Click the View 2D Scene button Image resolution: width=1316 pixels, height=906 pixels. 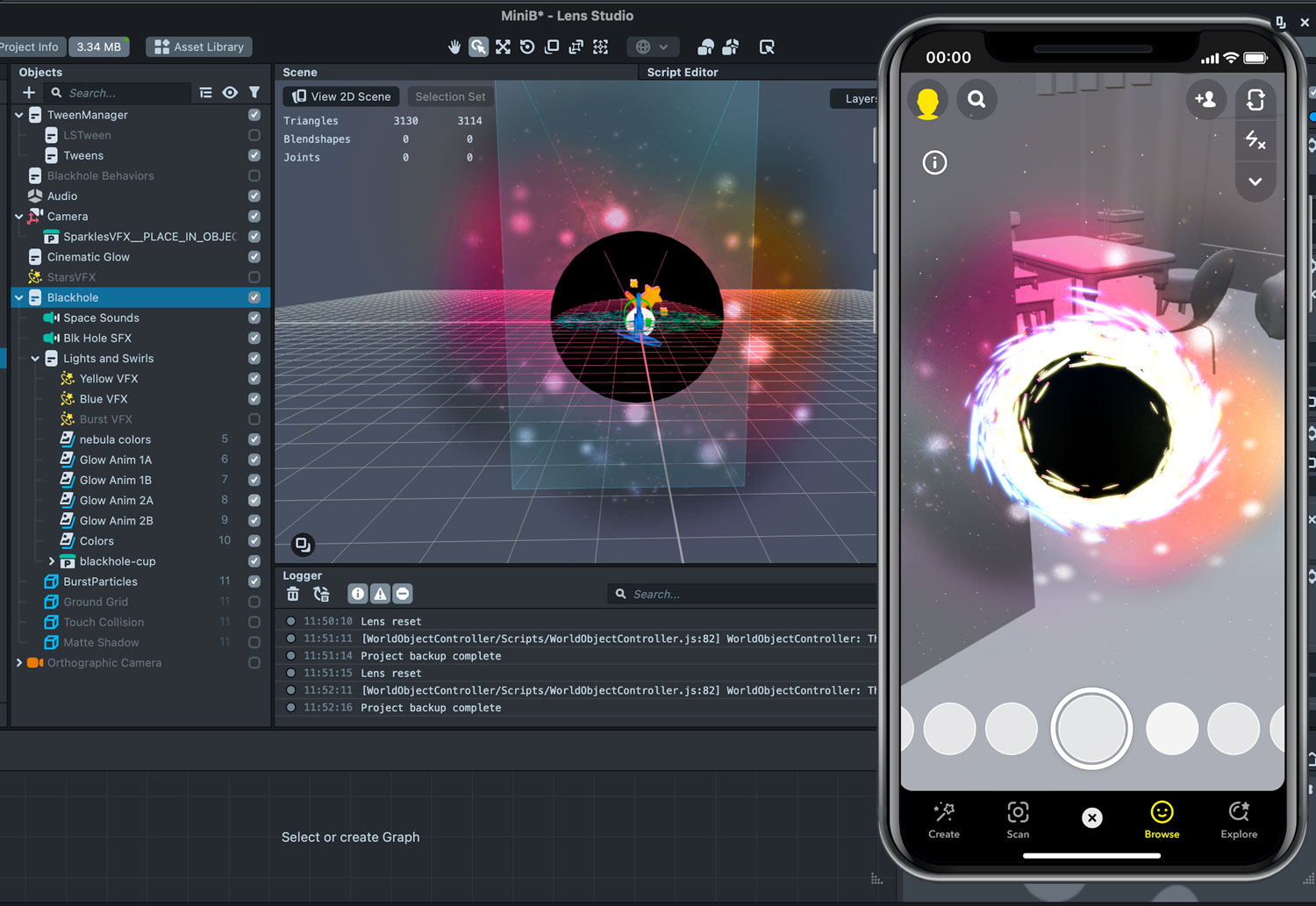pyautogui.click(x=341, y=96)
